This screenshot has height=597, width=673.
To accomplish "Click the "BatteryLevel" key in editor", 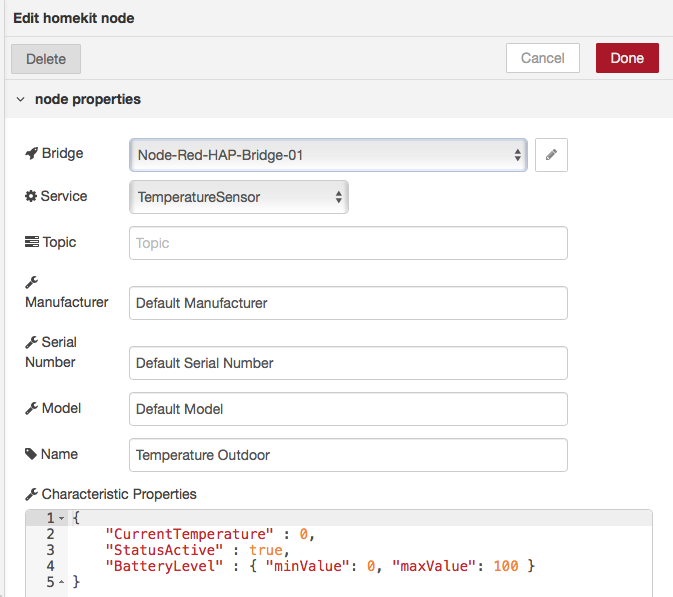I will click(x=164, y=566).
